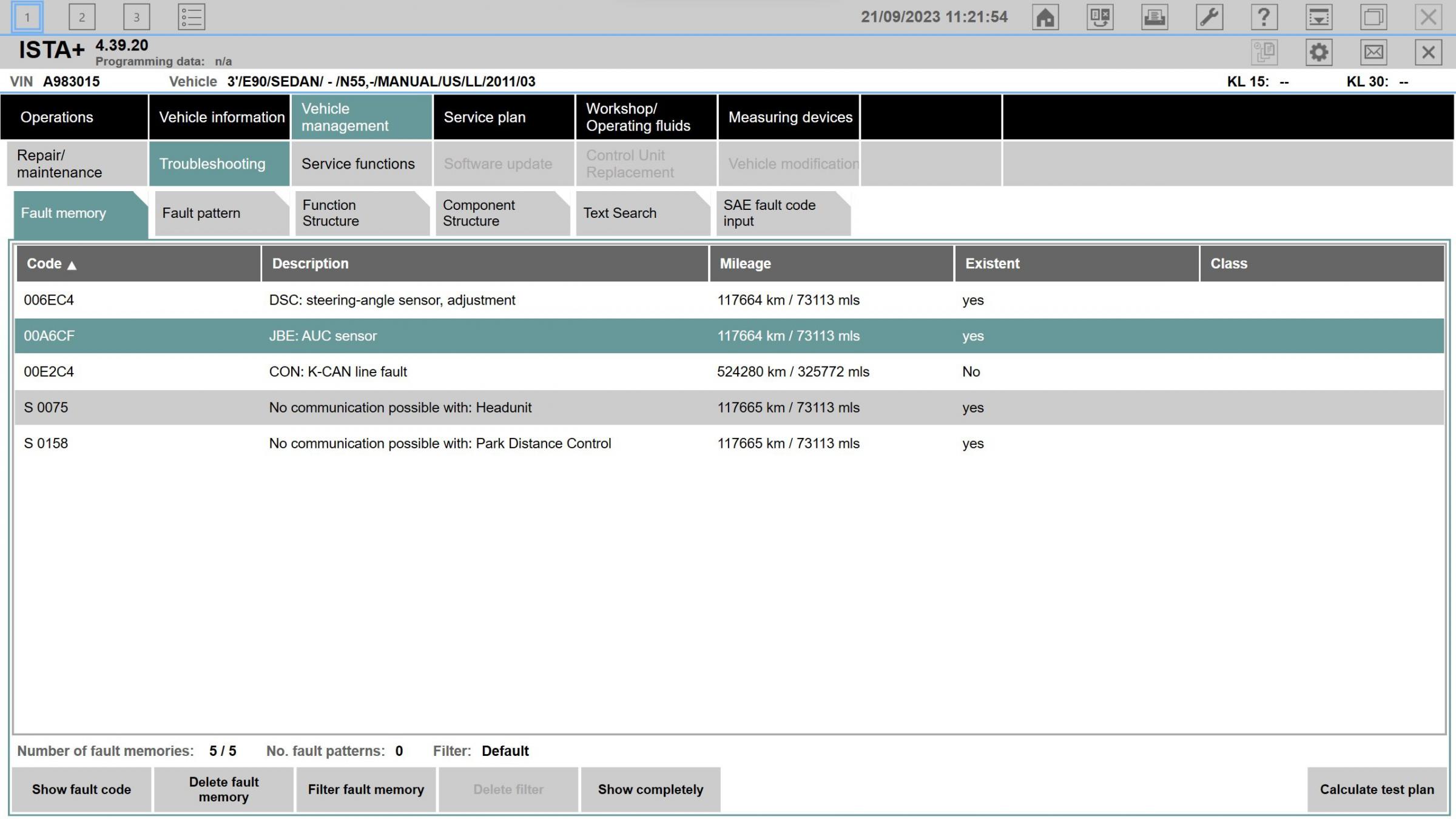Open Service functions menu item

(x=358, y=163)
